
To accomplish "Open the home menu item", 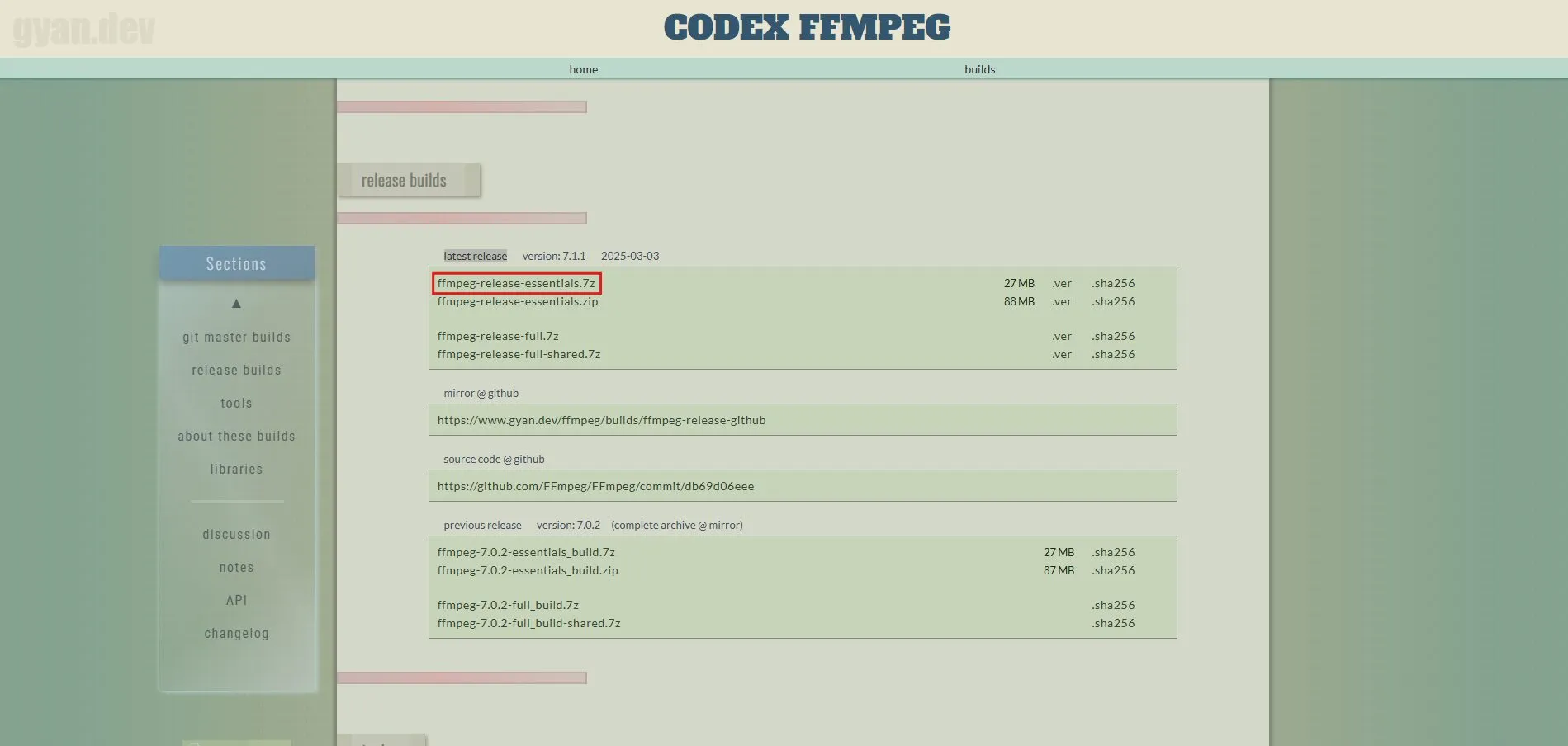I will tap(583, 69).
